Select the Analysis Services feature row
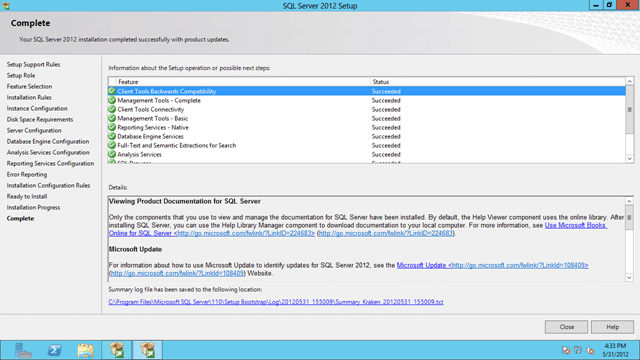The image size is (640, 360). pos(367,154)
